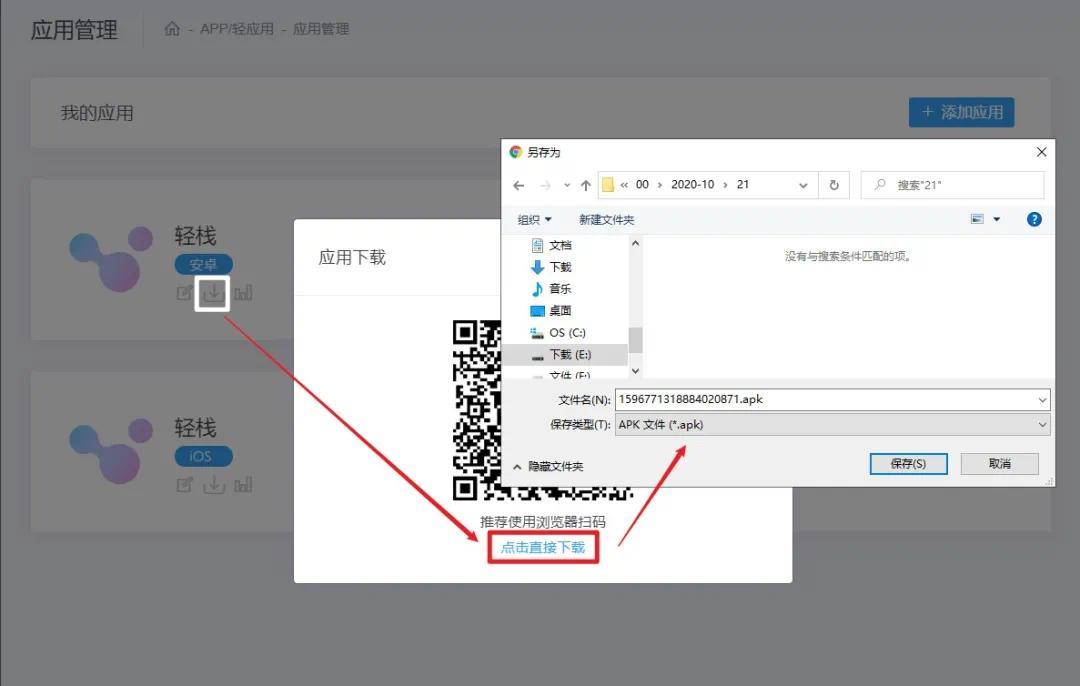The image size is (1080, 686).
Task: Select the iOS platform tag
Action: click(203, 456)
